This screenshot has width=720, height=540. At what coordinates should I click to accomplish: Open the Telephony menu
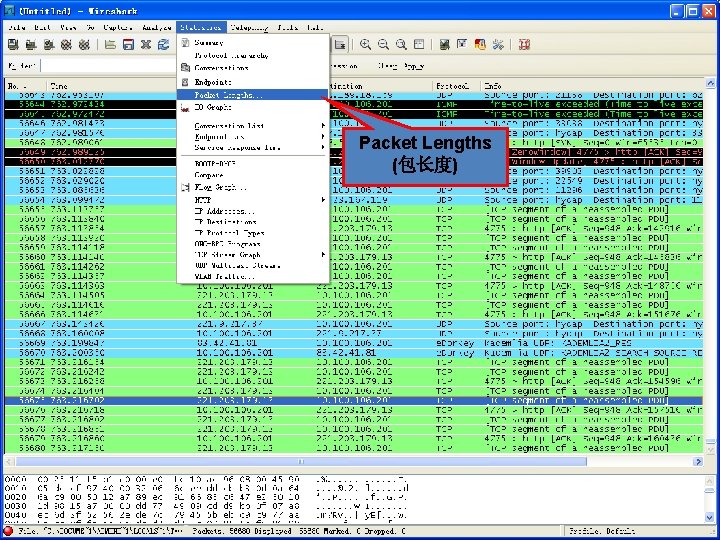249,28
